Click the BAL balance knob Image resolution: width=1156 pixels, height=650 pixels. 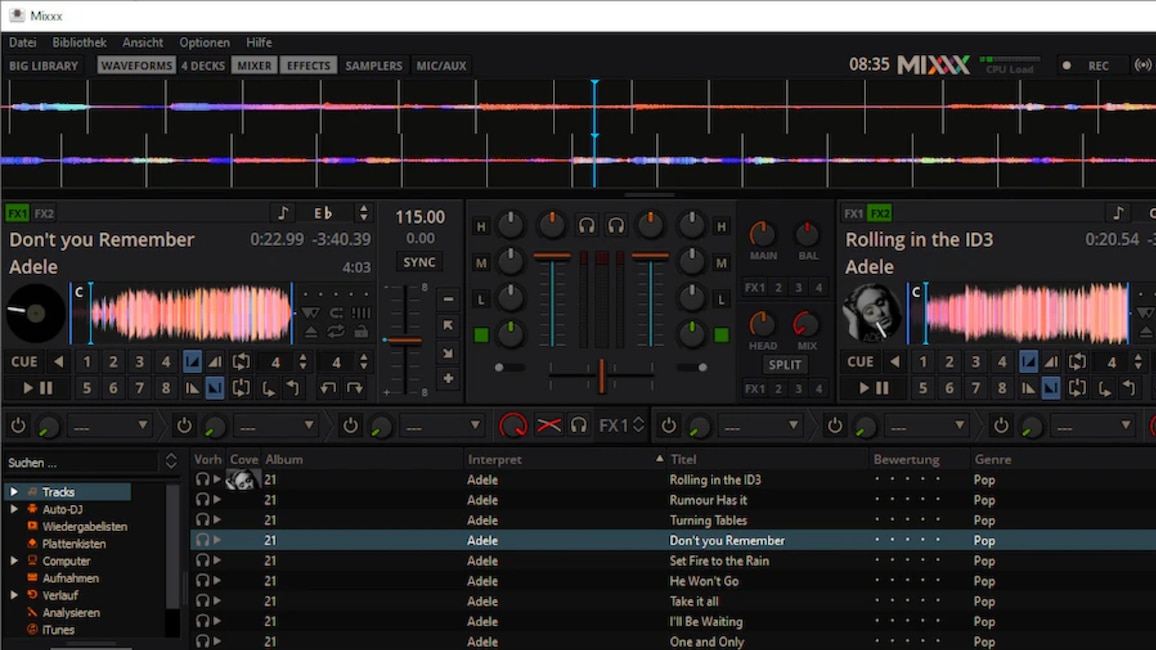807,234
